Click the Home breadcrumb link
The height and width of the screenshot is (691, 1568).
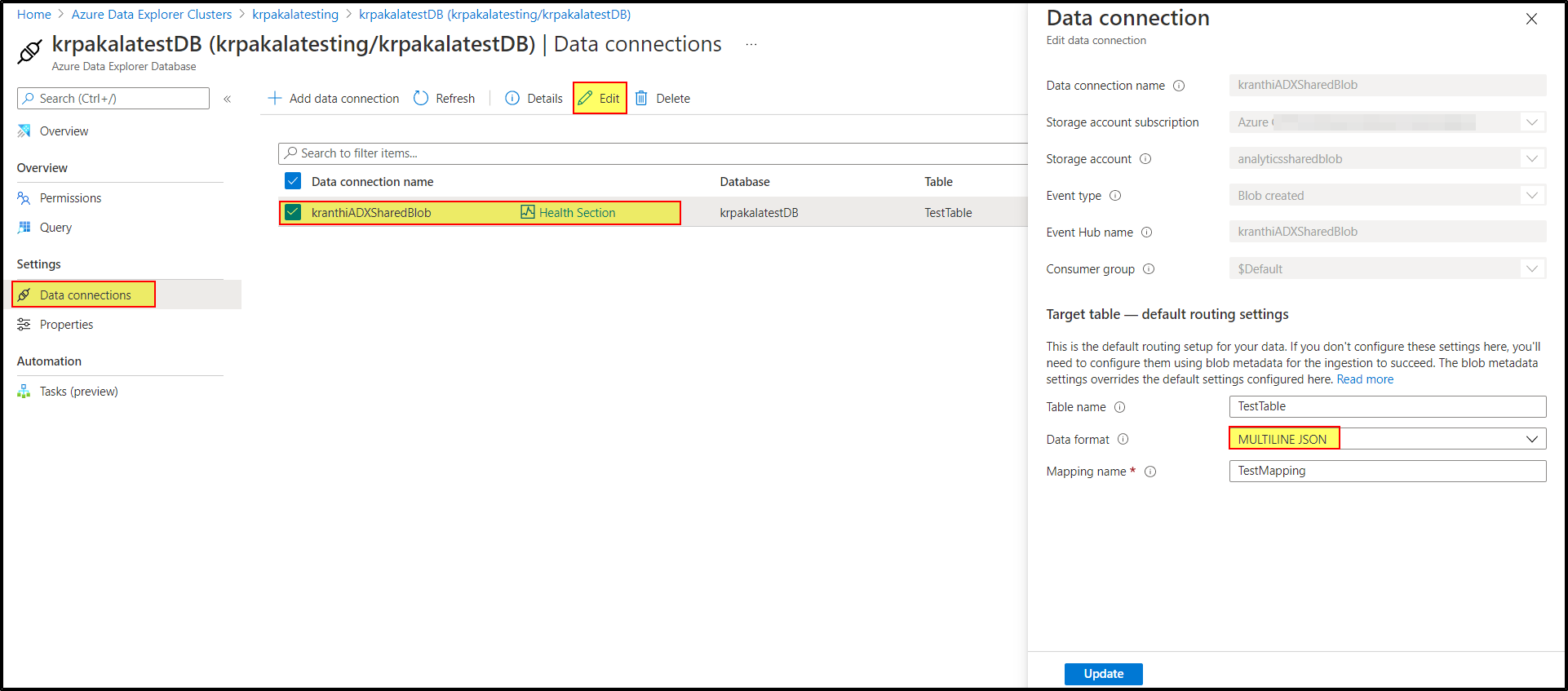(x=34, y=15)
